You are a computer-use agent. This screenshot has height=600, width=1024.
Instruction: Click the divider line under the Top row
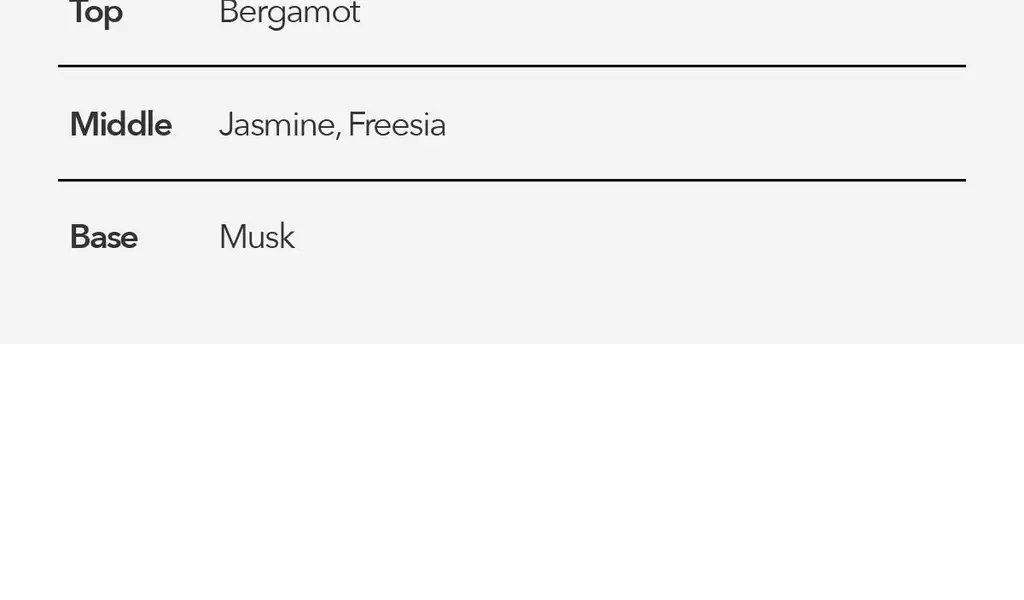pyautogui.click(x=512, y=66)
